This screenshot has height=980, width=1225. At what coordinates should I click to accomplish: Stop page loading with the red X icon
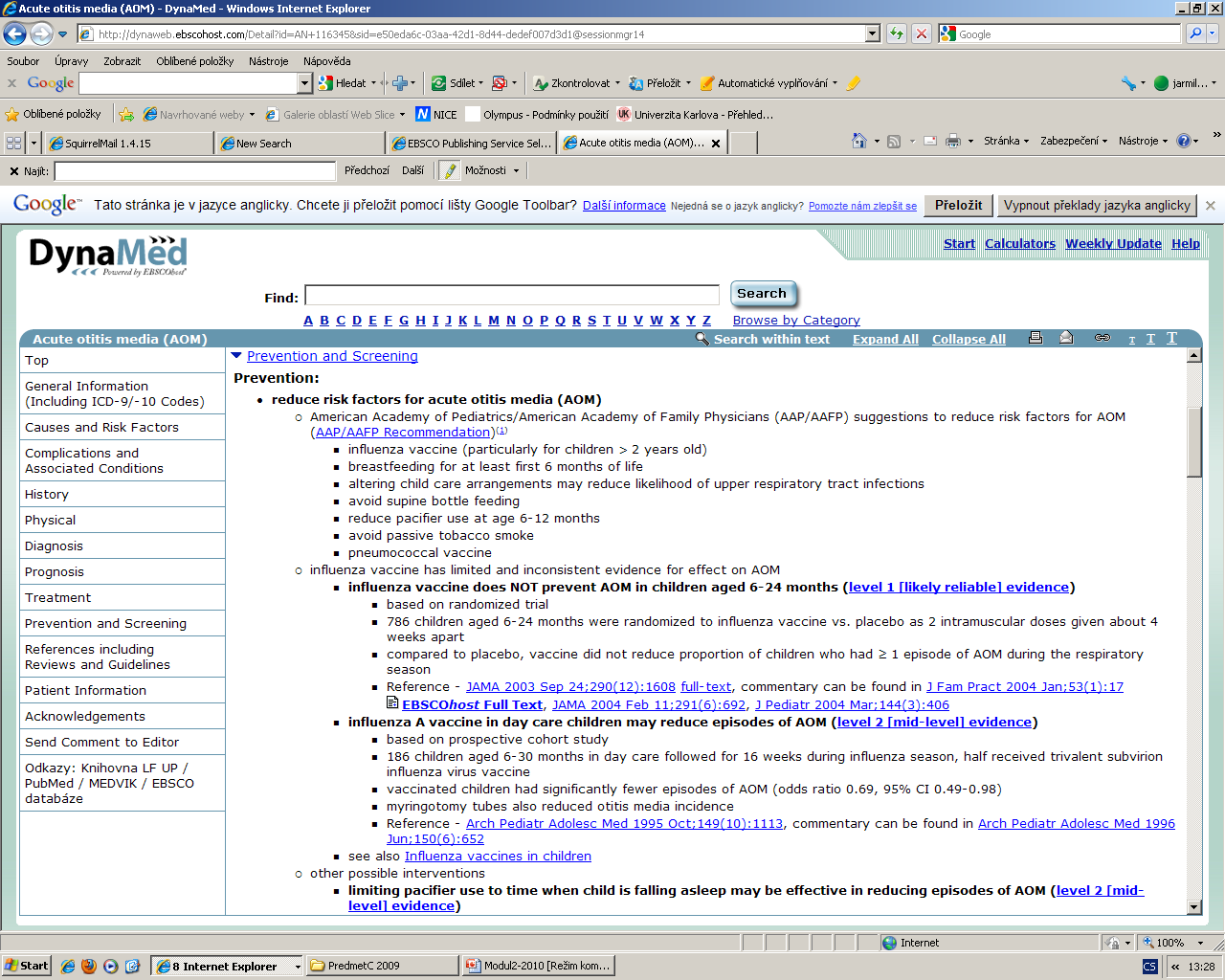(921, 33)
